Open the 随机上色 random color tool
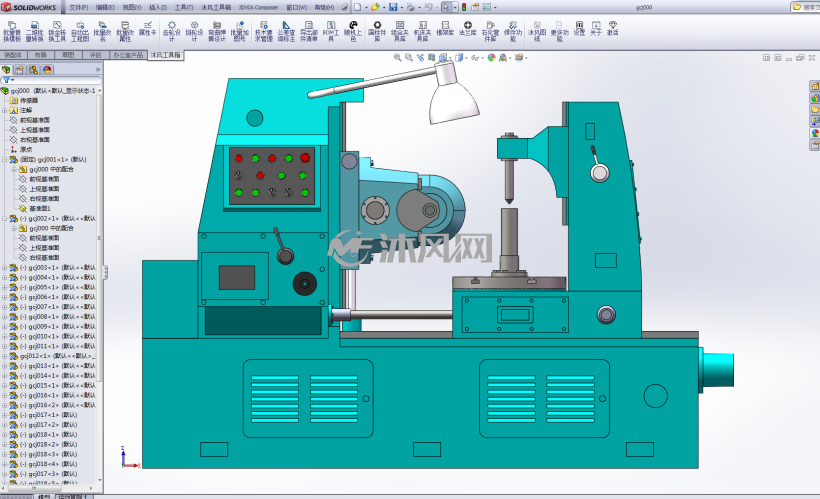820x499 pixels. tap(354, 31)
